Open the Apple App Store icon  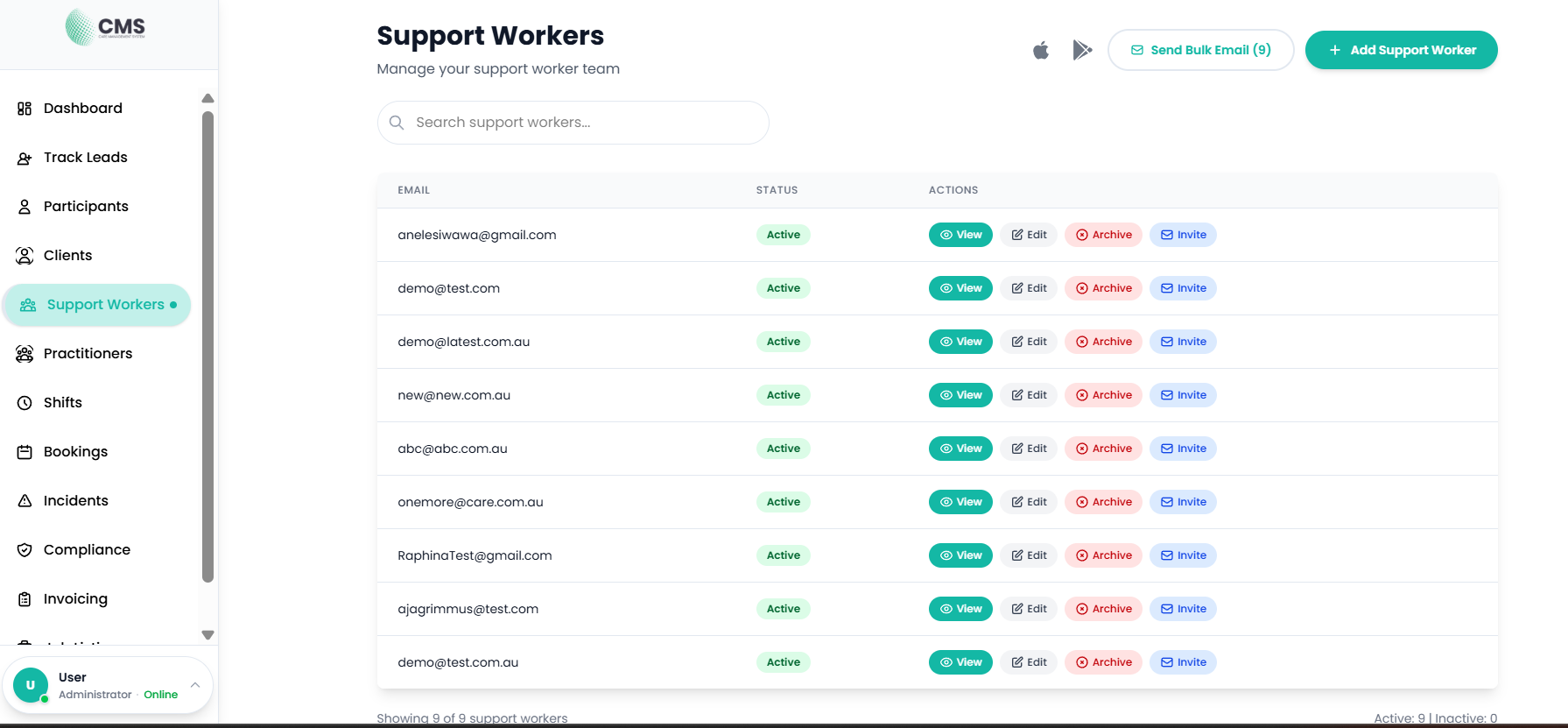pos(1041,50)
